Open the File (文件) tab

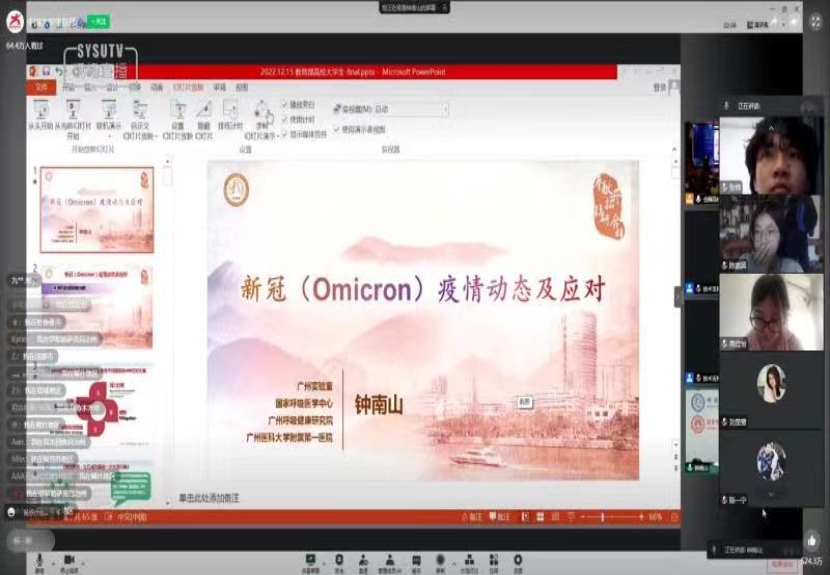coord(41,87)
